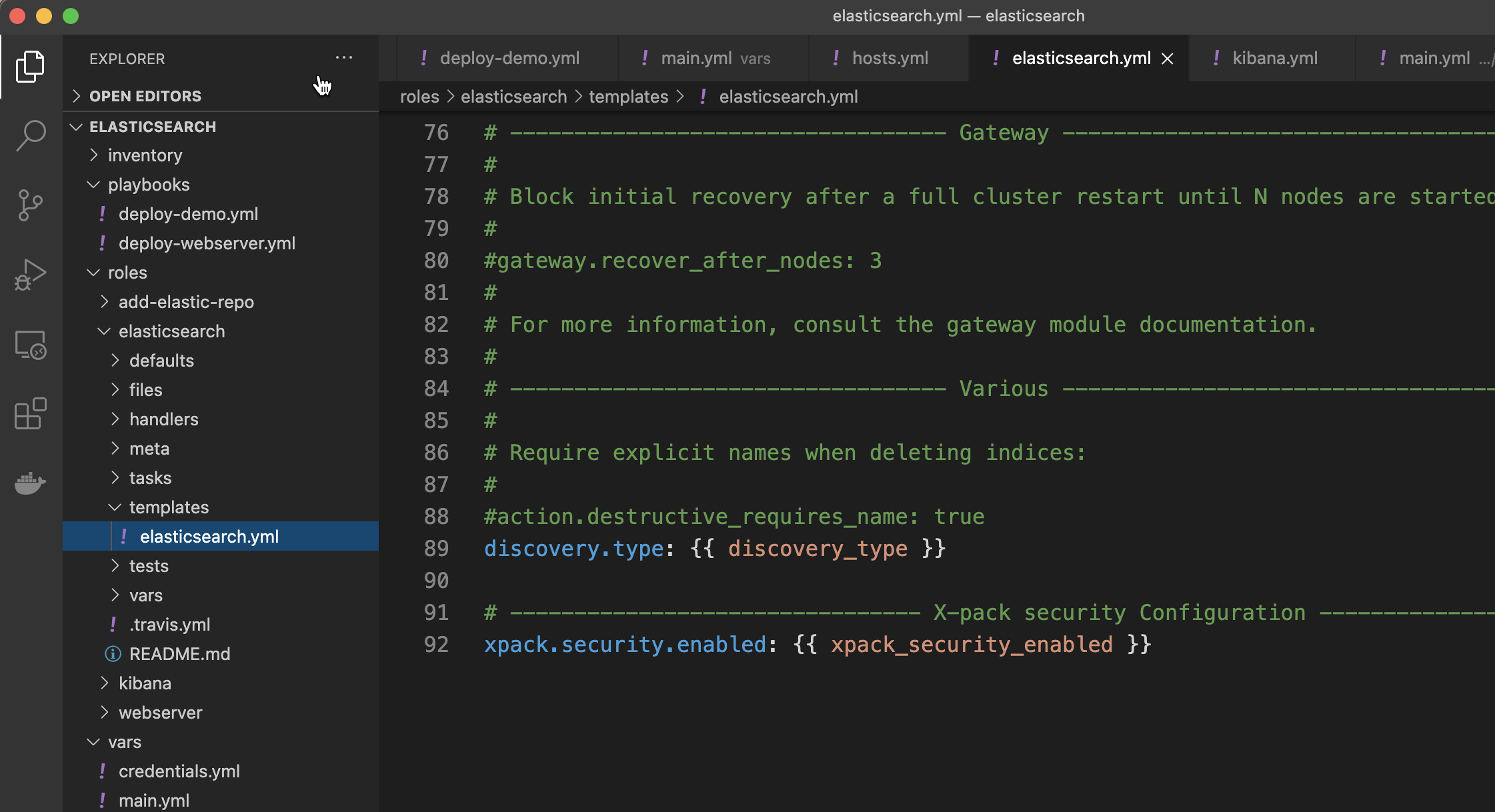Click the roles breadcrumb item
This screenshot has height=812, width=1495.
point(419,96)
